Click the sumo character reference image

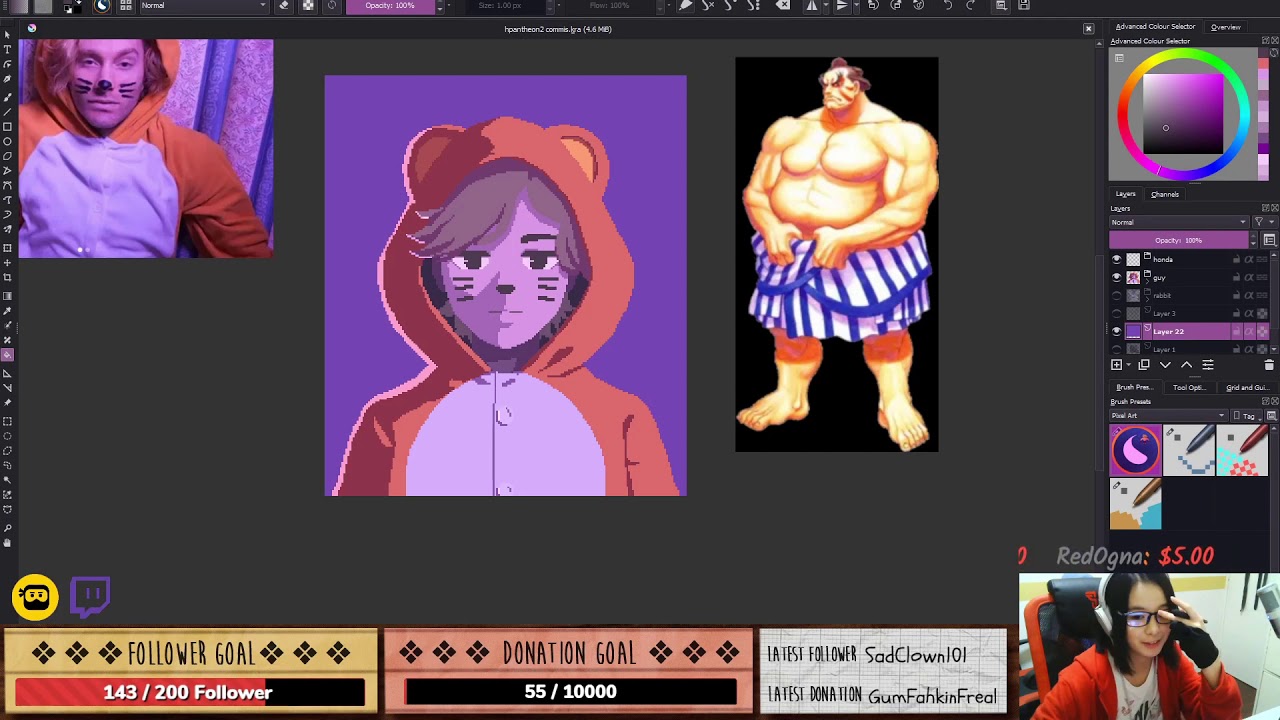click(x=837, y=254)
